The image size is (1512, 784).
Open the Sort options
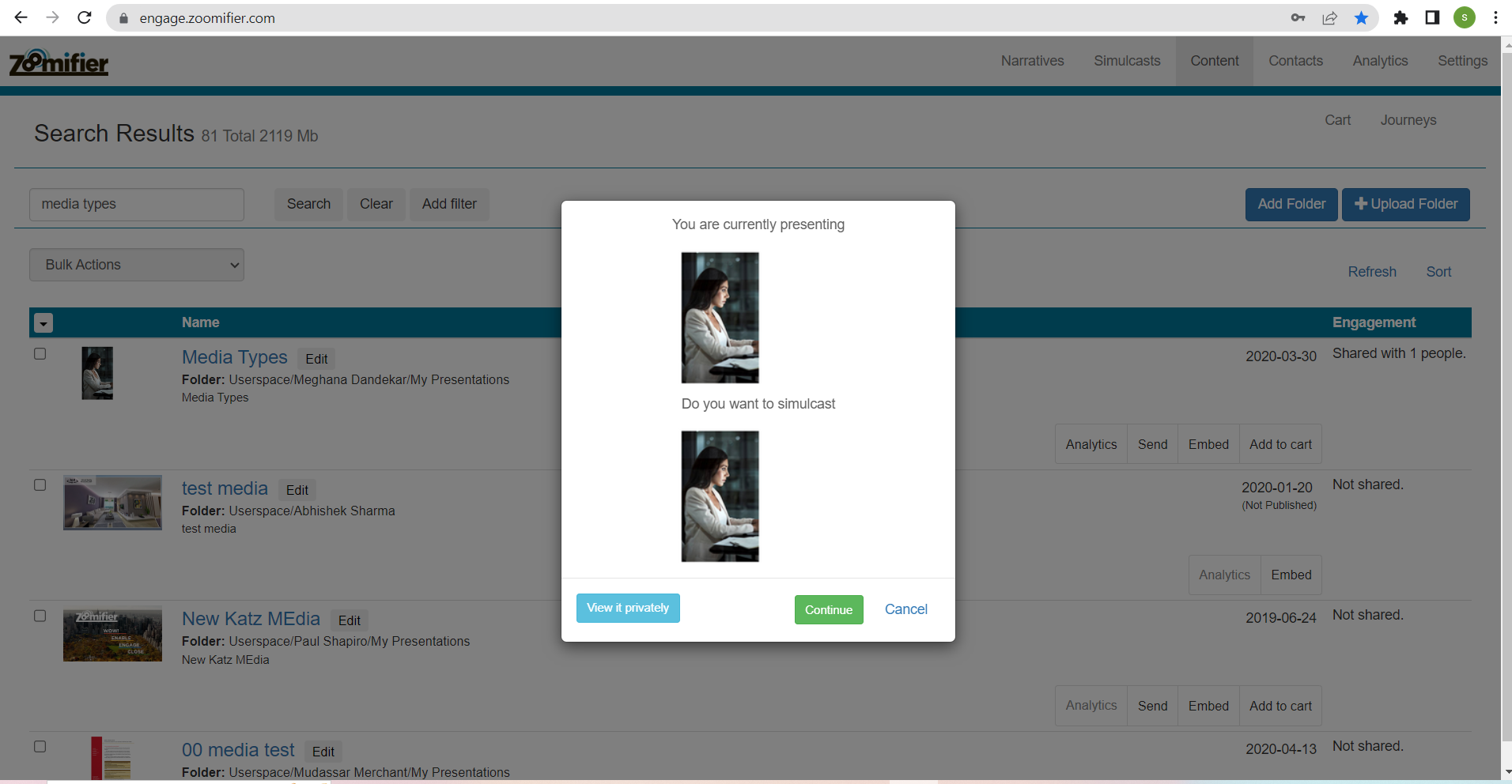tap(1438, 272)
